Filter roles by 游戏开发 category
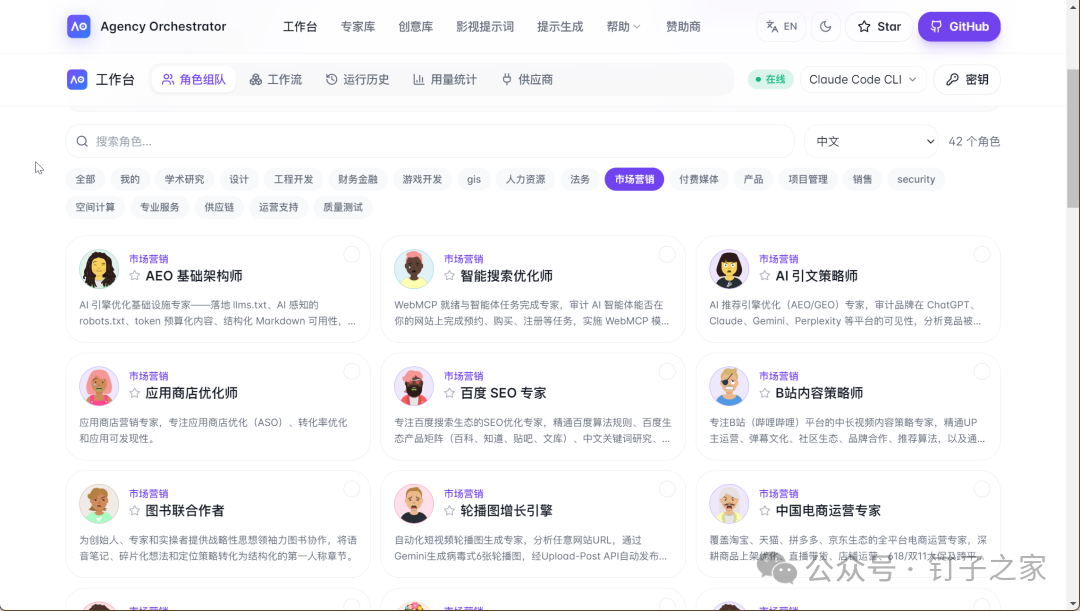The height and width of the screenshot is (611, 1080). [422, 179]
